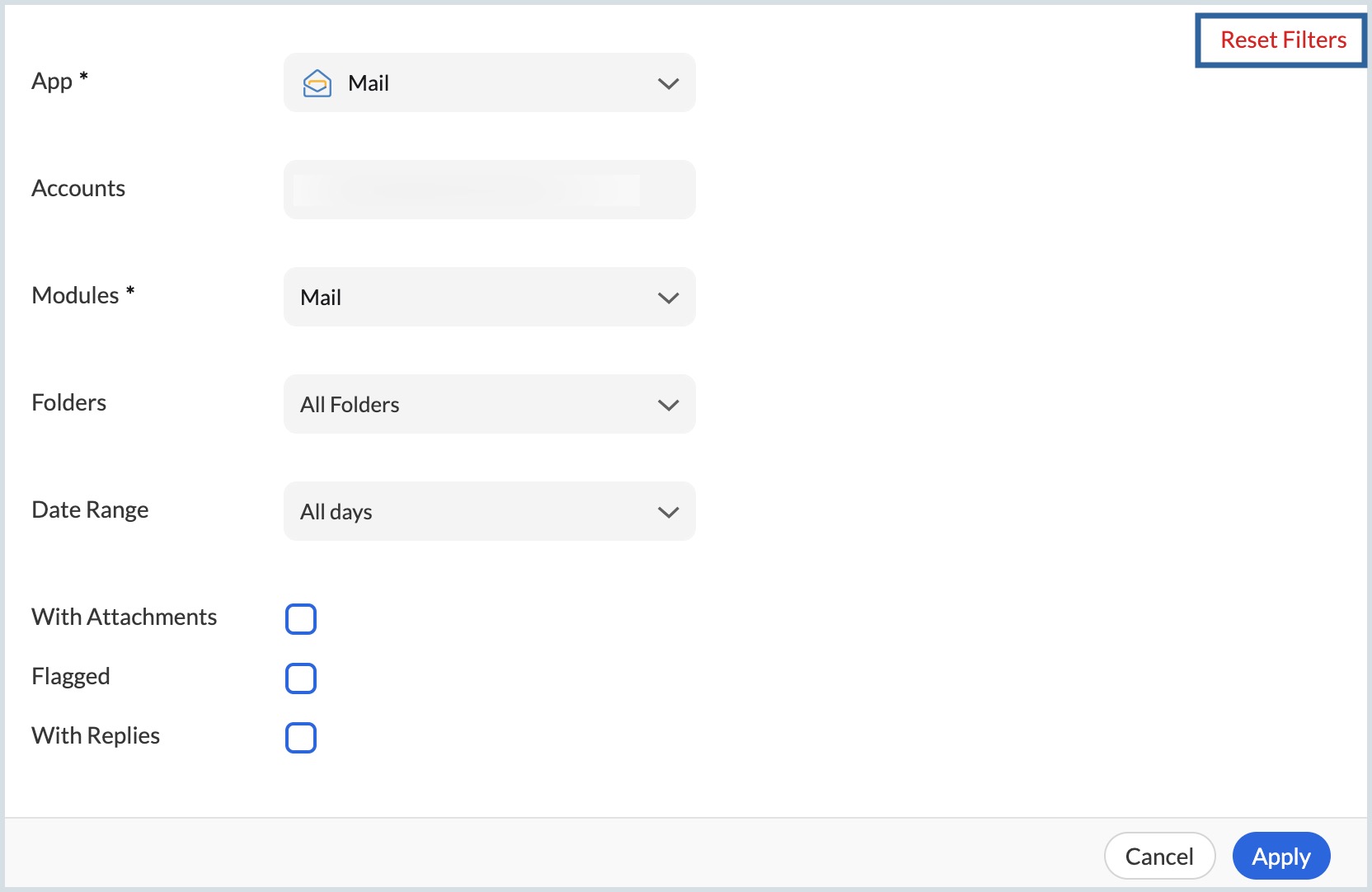
Task: Click the Folders label
Action: [69, 402]
